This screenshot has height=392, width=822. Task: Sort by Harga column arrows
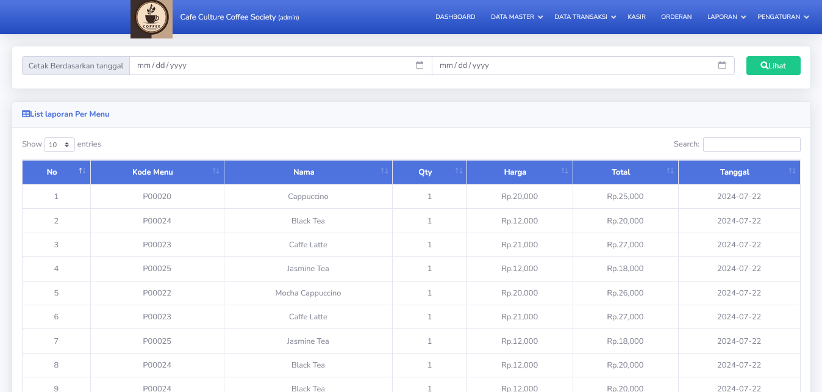pyautogui.click(x=565, y=171)
